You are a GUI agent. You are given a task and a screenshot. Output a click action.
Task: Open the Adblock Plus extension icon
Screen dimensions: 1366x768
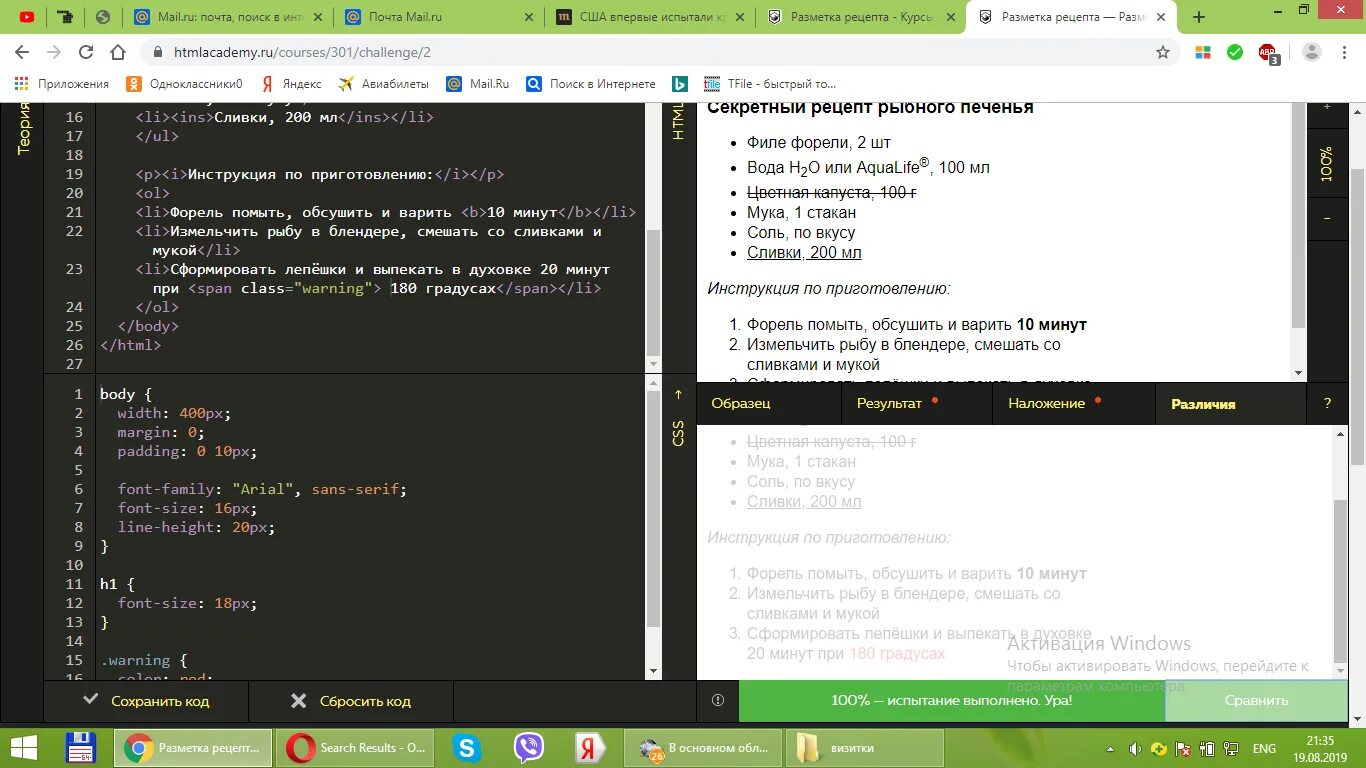click(x=1268, y=53)
